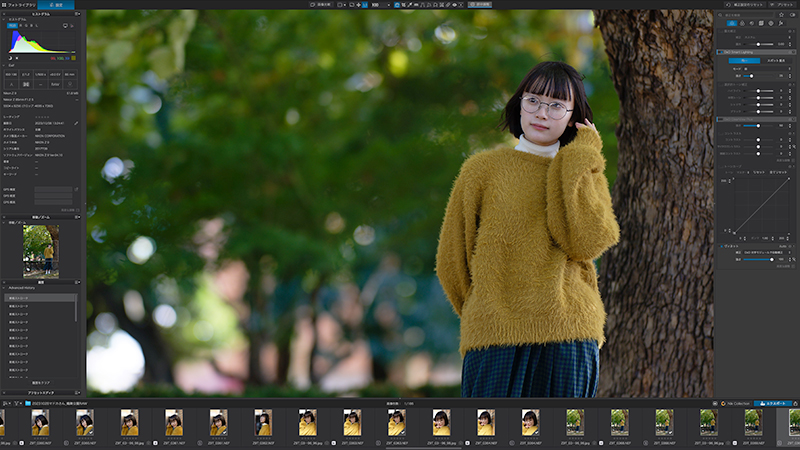Click the tone curve graph area
Screen dimensions: 800x450
click(761, 206)
